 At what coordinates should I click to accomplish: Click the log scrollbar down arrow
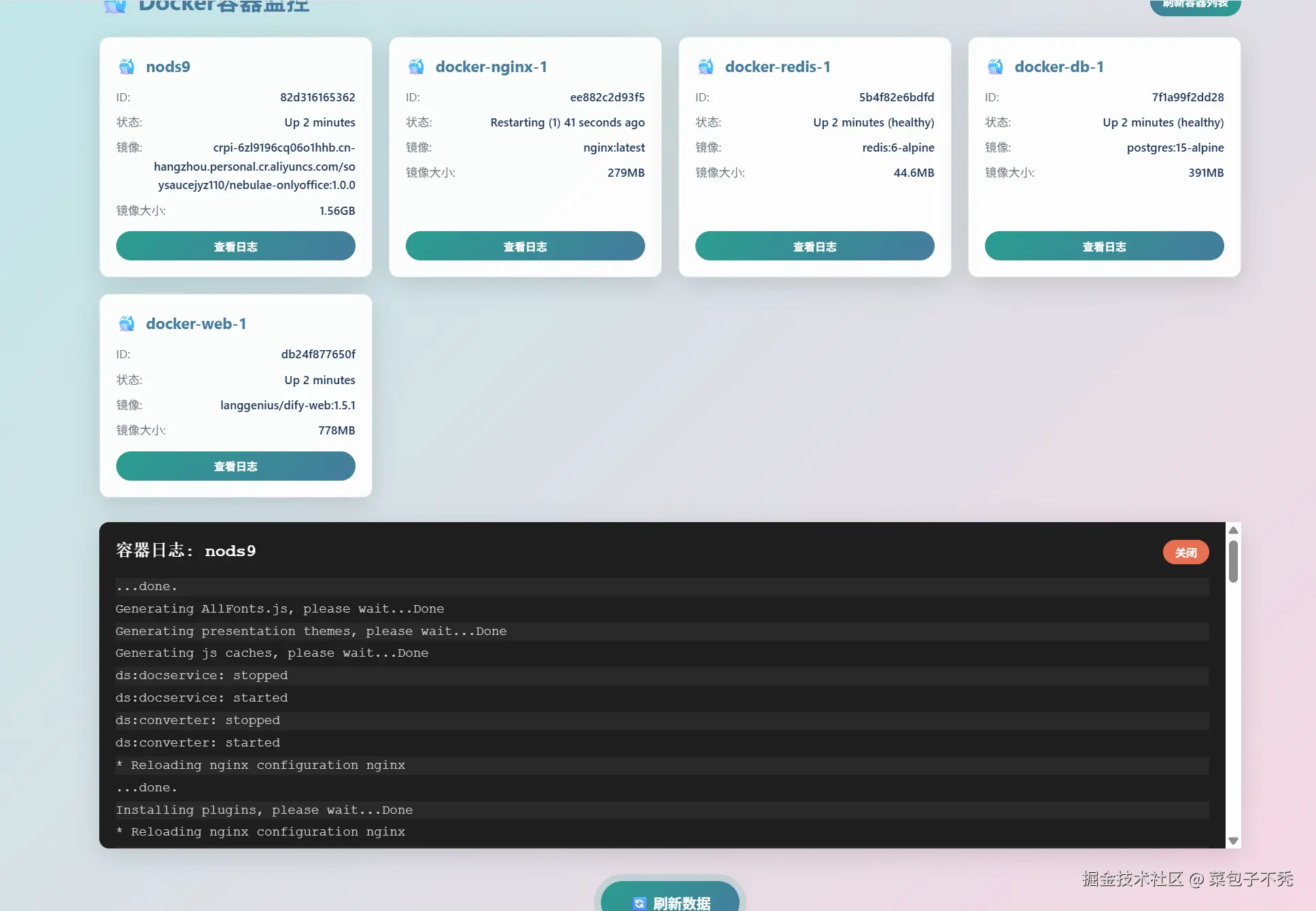[1233, 840]
